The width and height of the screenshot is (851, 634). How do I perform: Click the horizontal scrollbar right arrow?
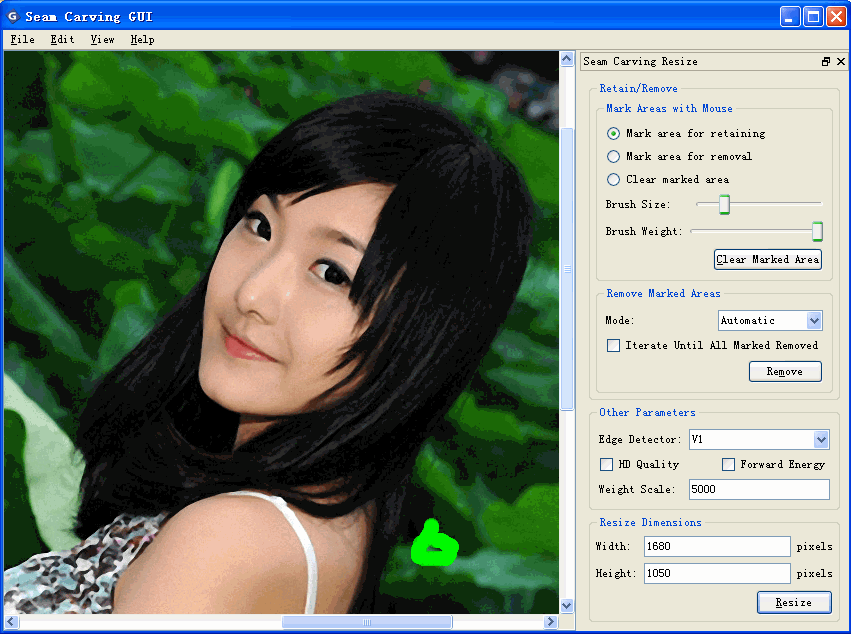(x=551, y=622)
